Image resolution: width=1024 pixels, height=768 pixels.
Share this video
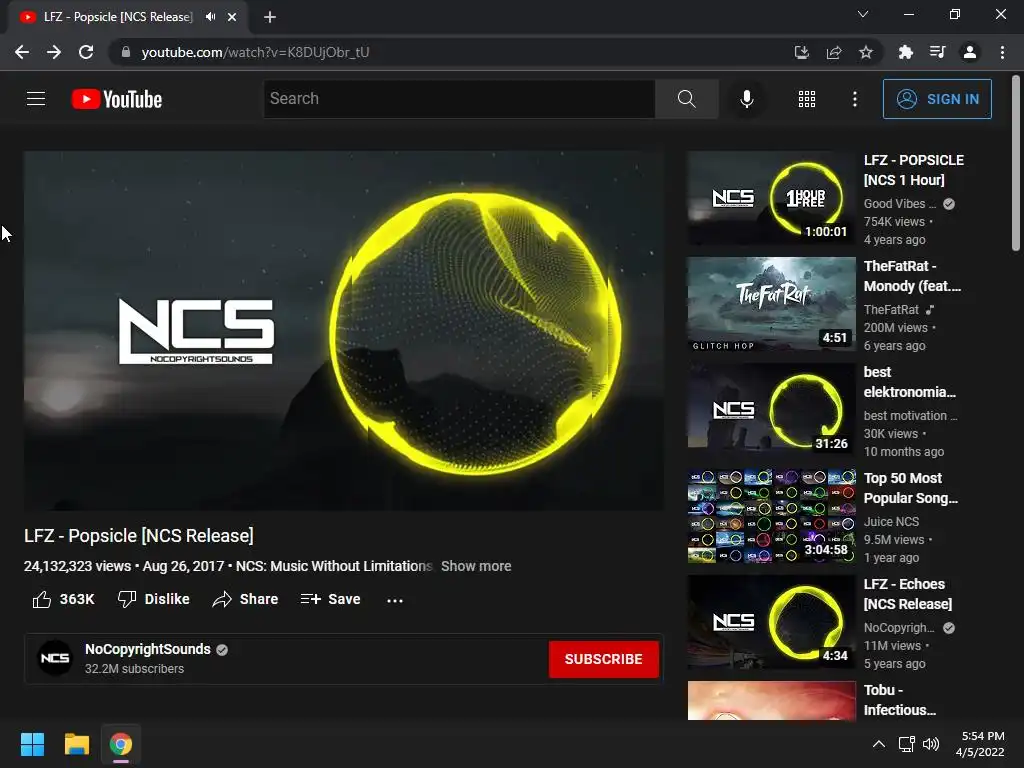click(246, 599)
